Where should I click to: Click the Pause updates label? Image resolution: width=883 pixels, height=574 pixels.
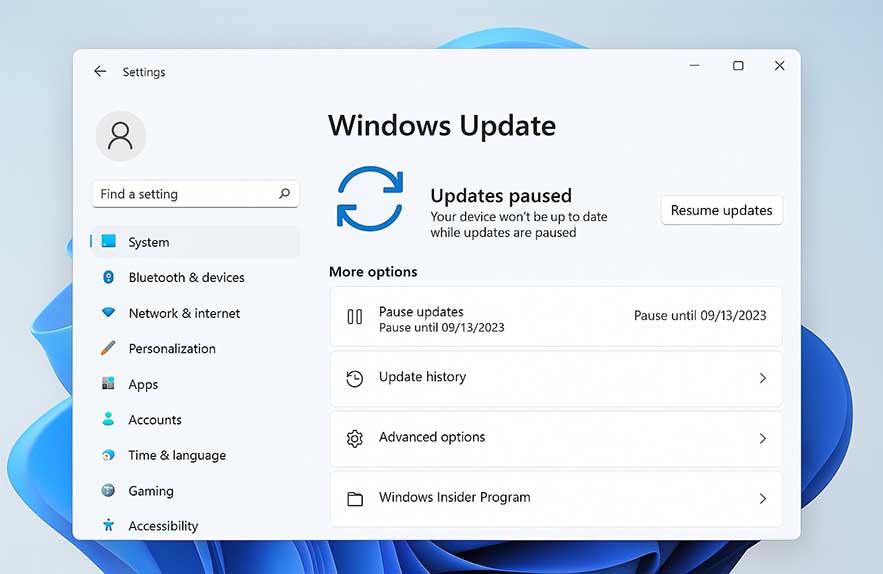point(421,312)
